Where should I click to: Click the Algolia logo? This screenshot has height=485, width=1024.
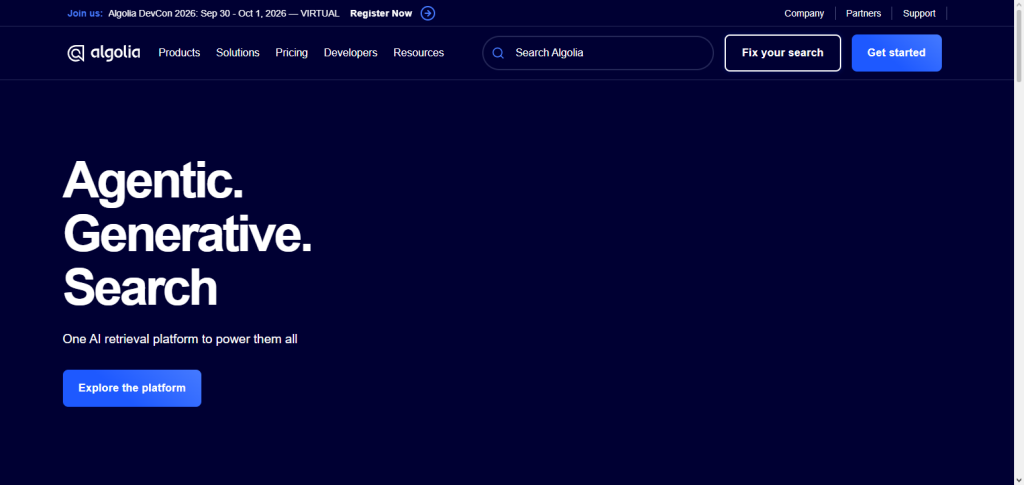tap(104, 53)
